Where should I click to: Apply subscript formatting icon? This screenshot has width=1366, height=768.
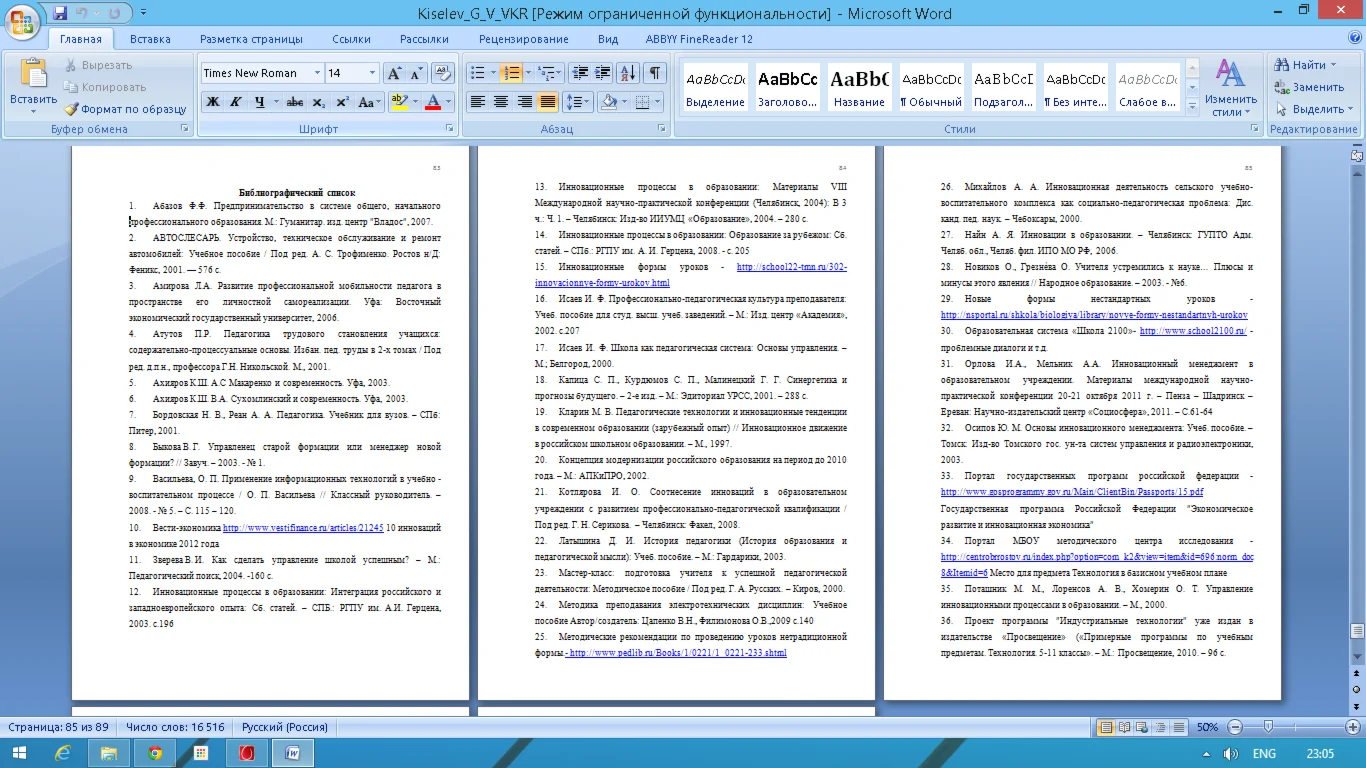pyautogui.click(x=319, y=102)
